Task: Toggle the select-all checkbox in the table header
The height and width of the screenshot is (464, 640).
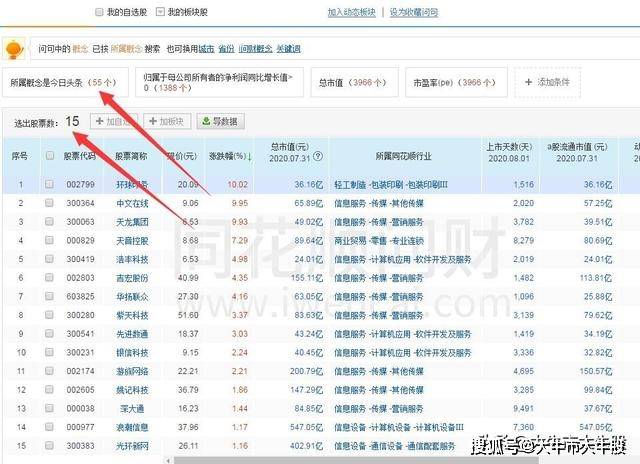Action: 49,155
